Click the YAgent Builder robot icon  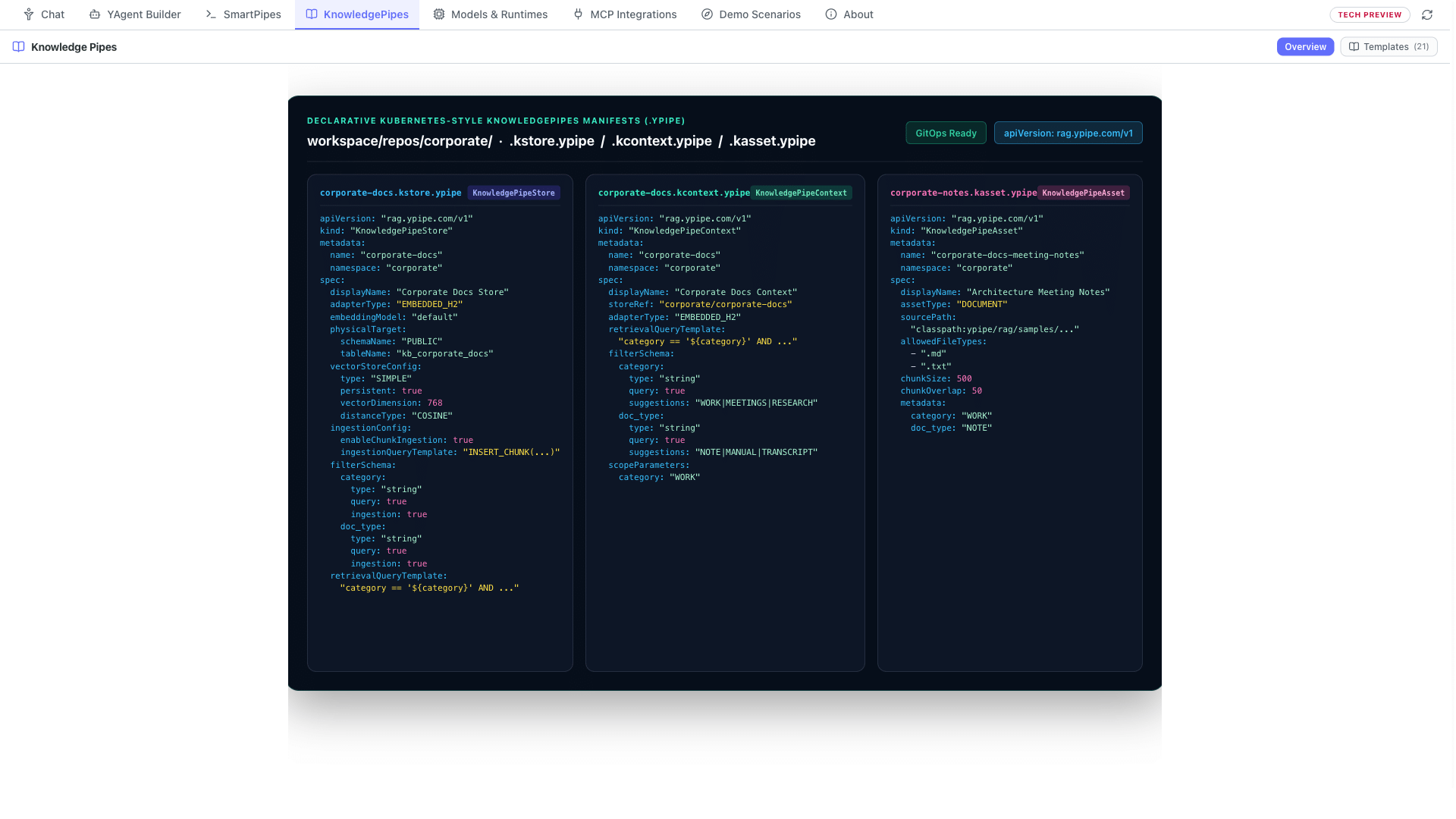click(95, 14)
